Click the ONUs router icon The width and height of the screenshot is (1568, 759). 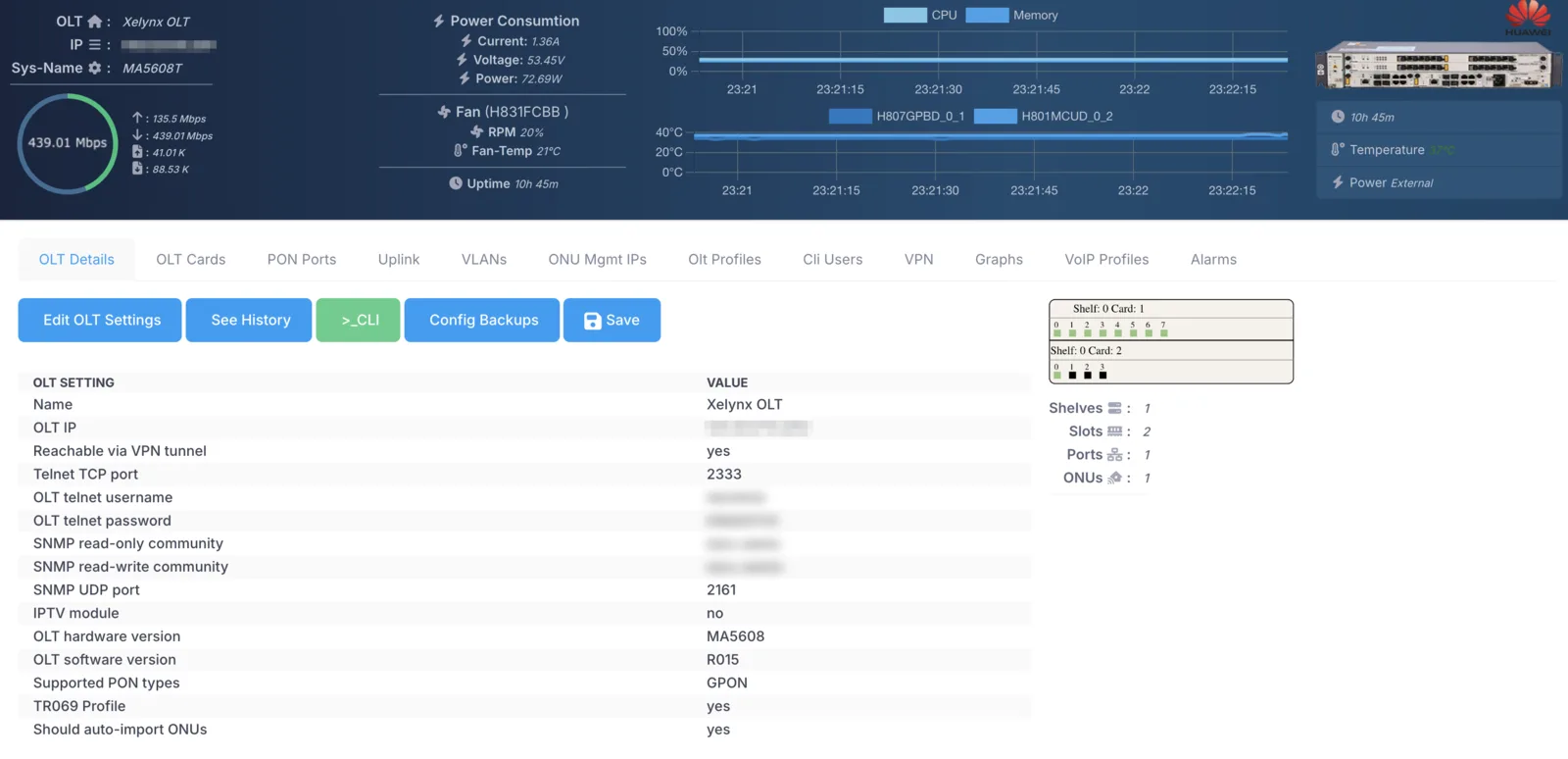click(1115, 478)
